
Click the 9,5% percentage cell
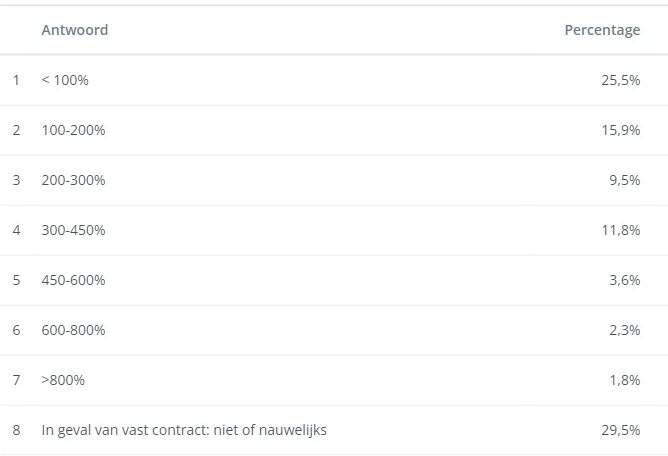point(624,180)
